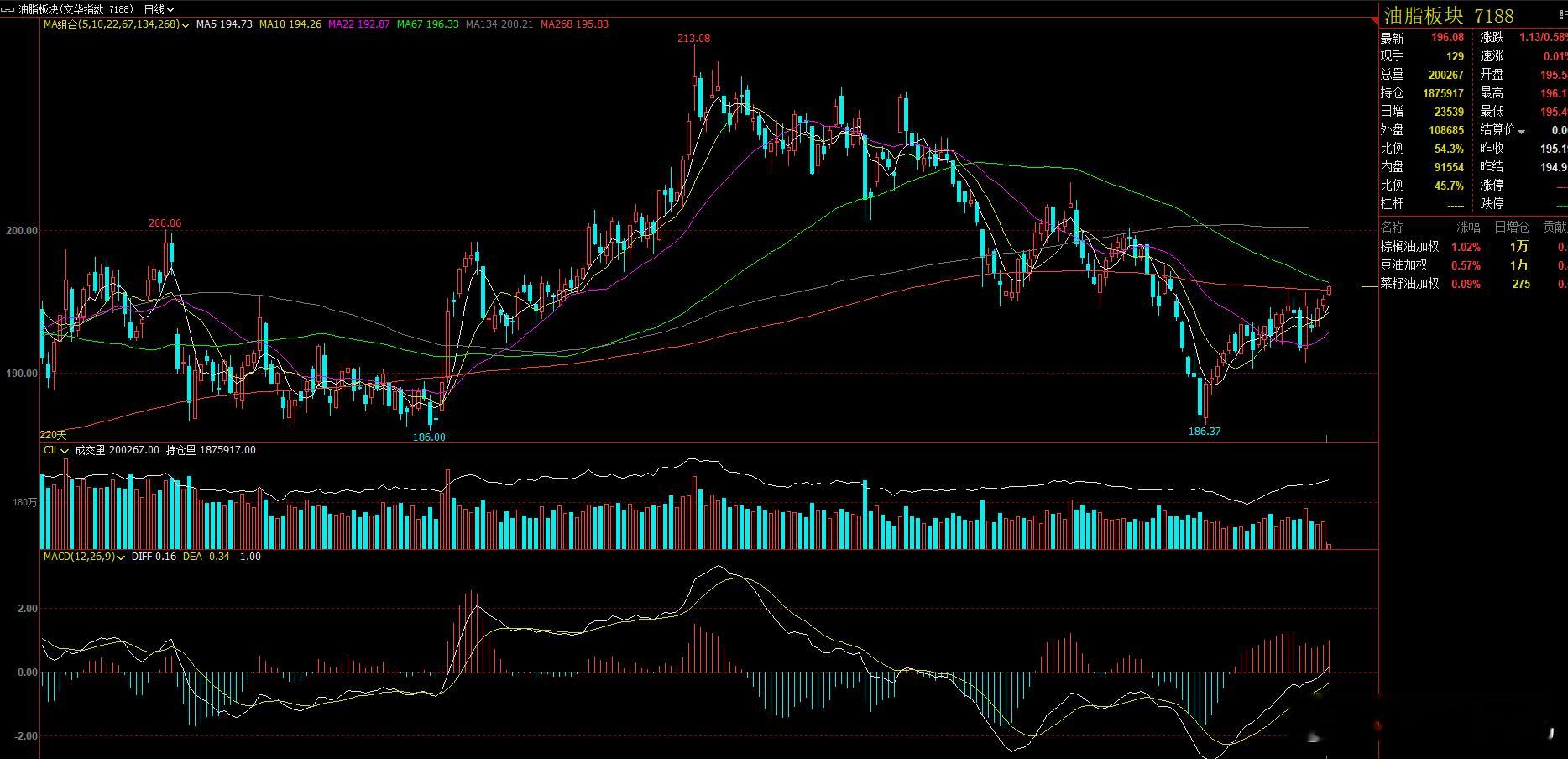Click the 总量 value 200267
Viewport: 1568px width, 759px height.
tap(1446, 75)
